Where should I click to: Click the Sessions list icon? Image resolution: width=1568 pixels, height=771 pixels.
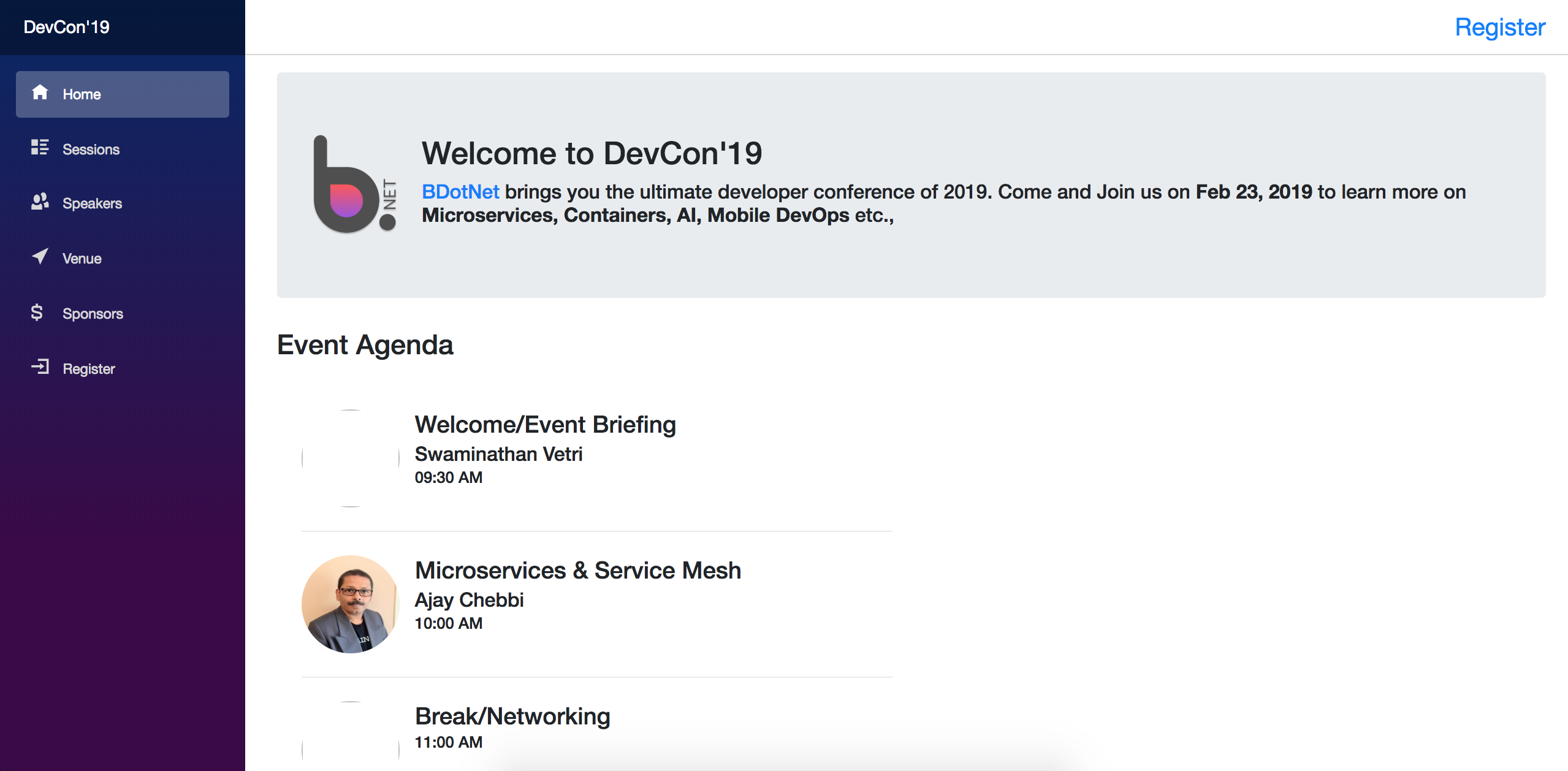point(40,147)
